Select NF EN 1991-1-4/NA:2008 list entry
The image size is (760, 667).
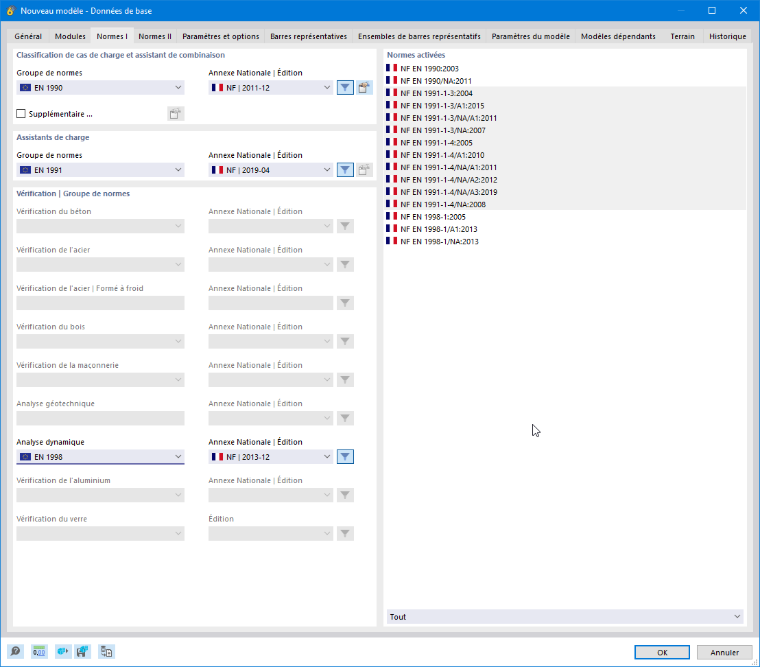(x=565, y=205)
